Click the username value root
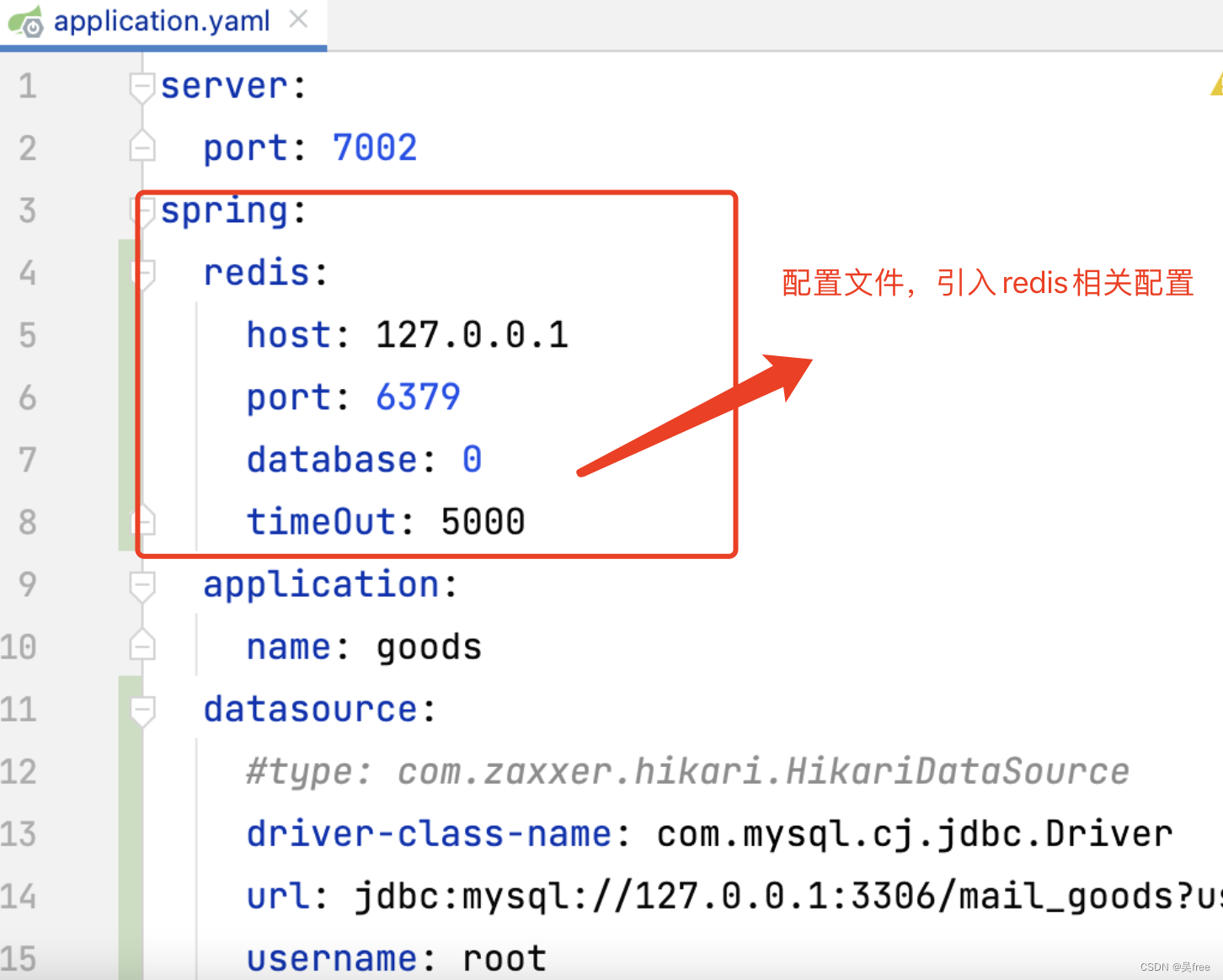The image size is (1223, 980). point(505,959)
